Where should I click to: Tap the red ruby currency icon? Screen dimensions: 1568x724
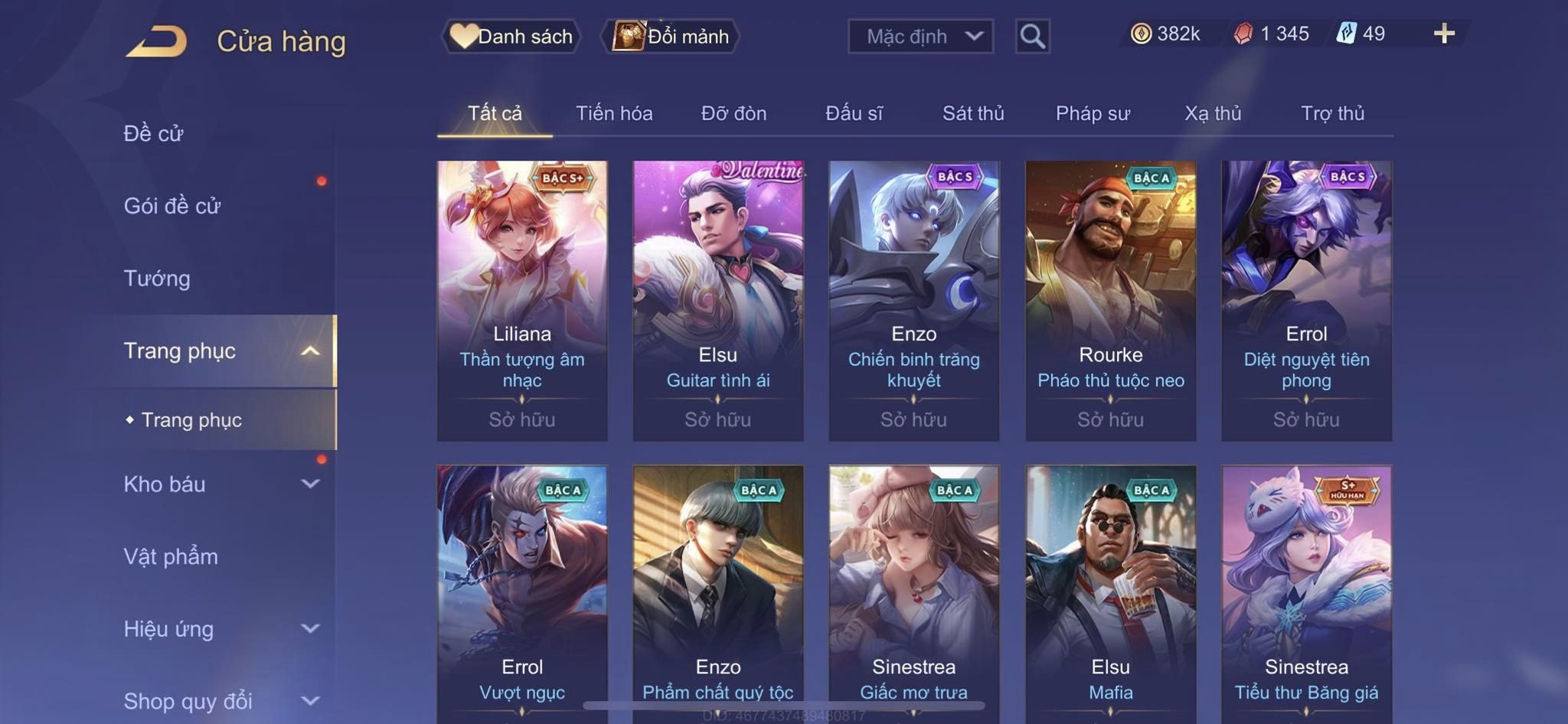[1243, 34]
